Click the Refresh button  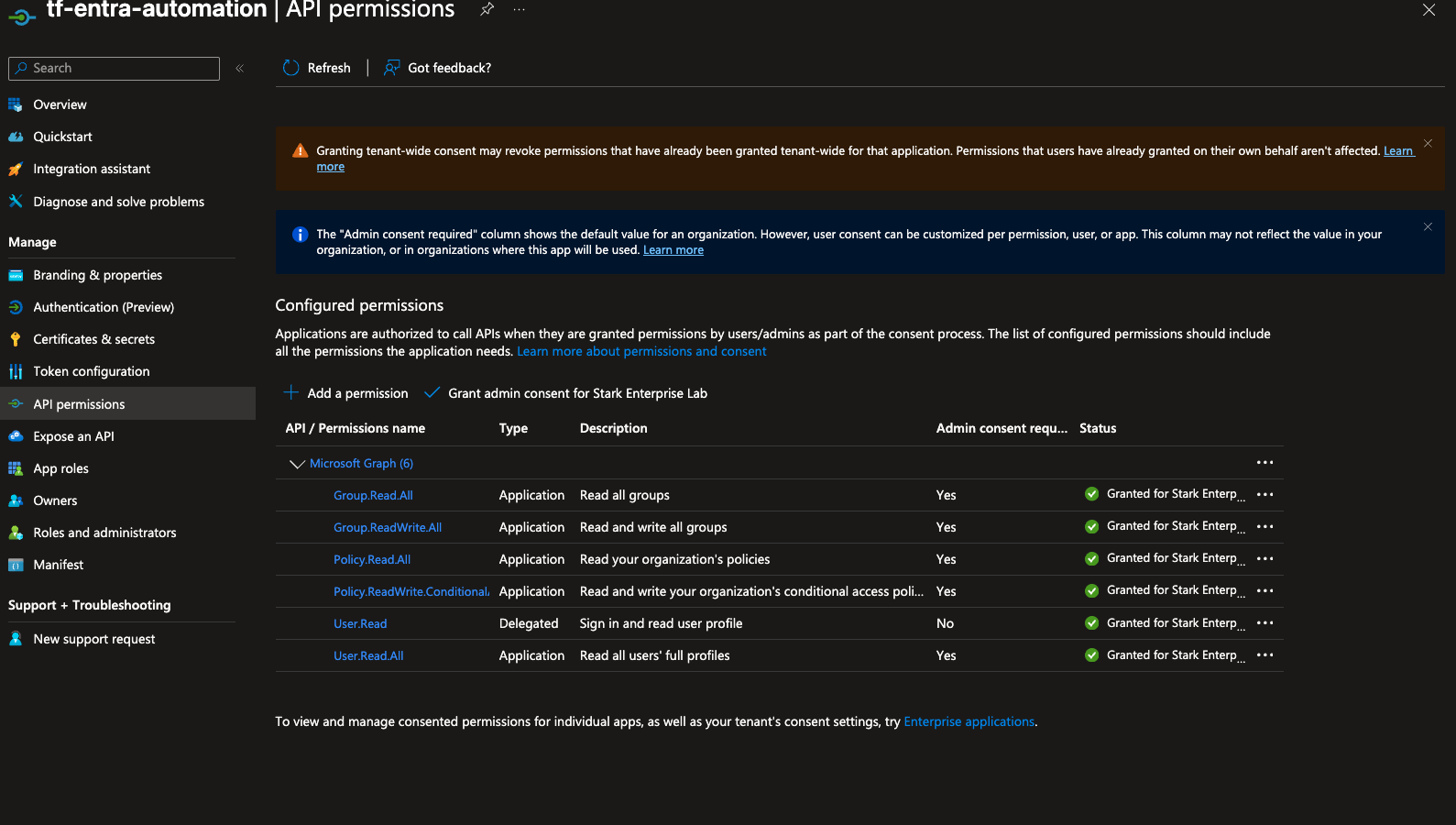[x=317, y=68]
